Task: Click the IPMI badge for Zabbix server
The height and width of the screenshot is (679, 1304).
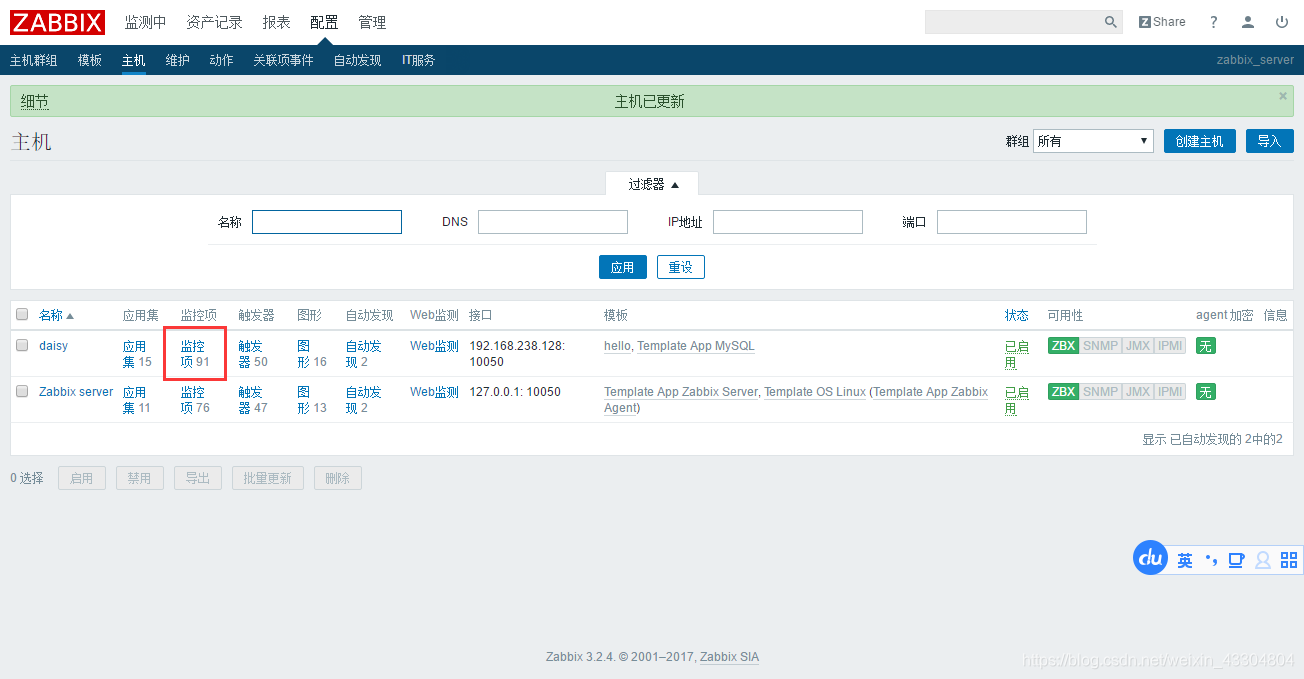Action: click(1170, 392)
